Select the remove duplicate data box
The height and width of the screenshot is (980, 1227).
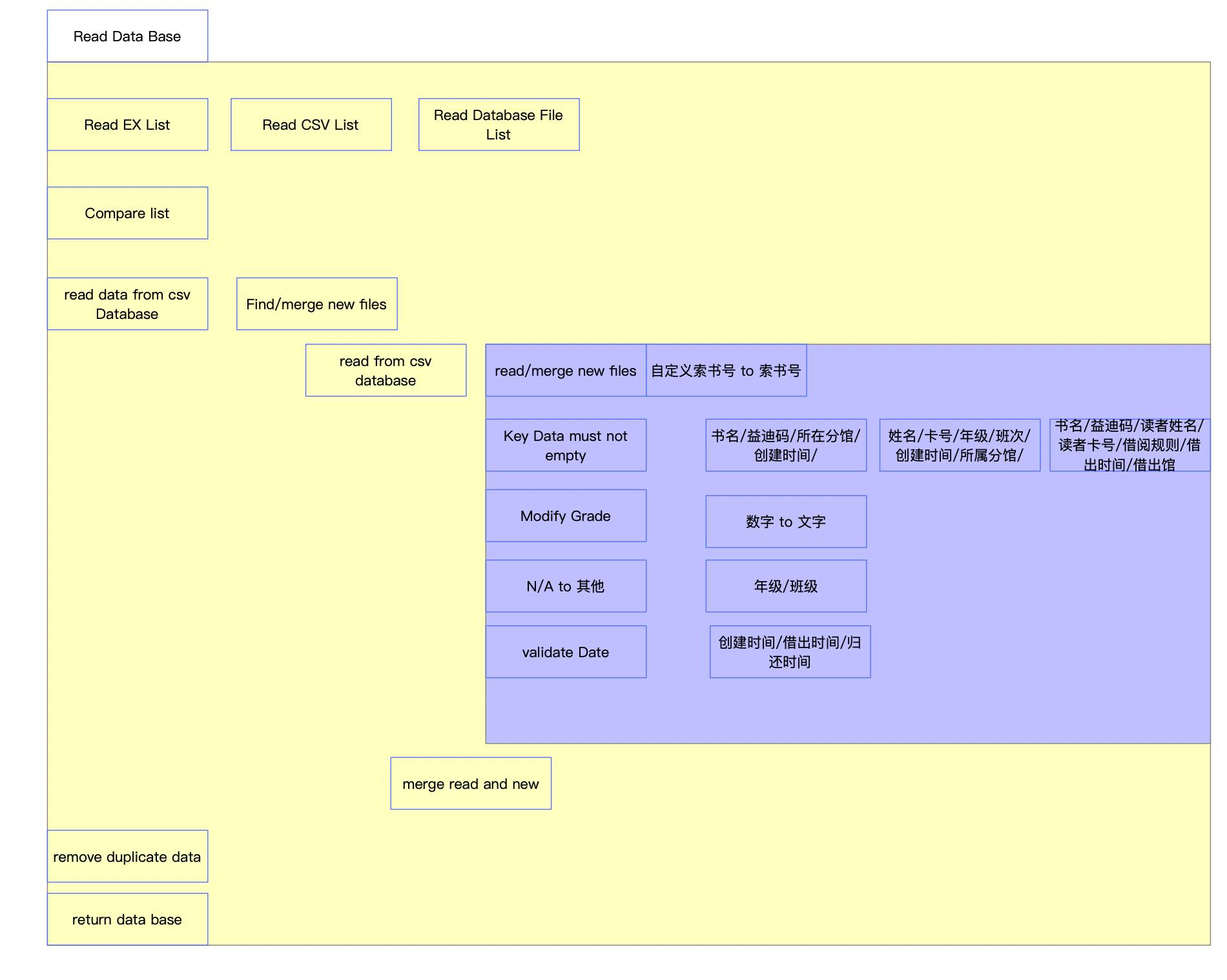click(127, 857)
